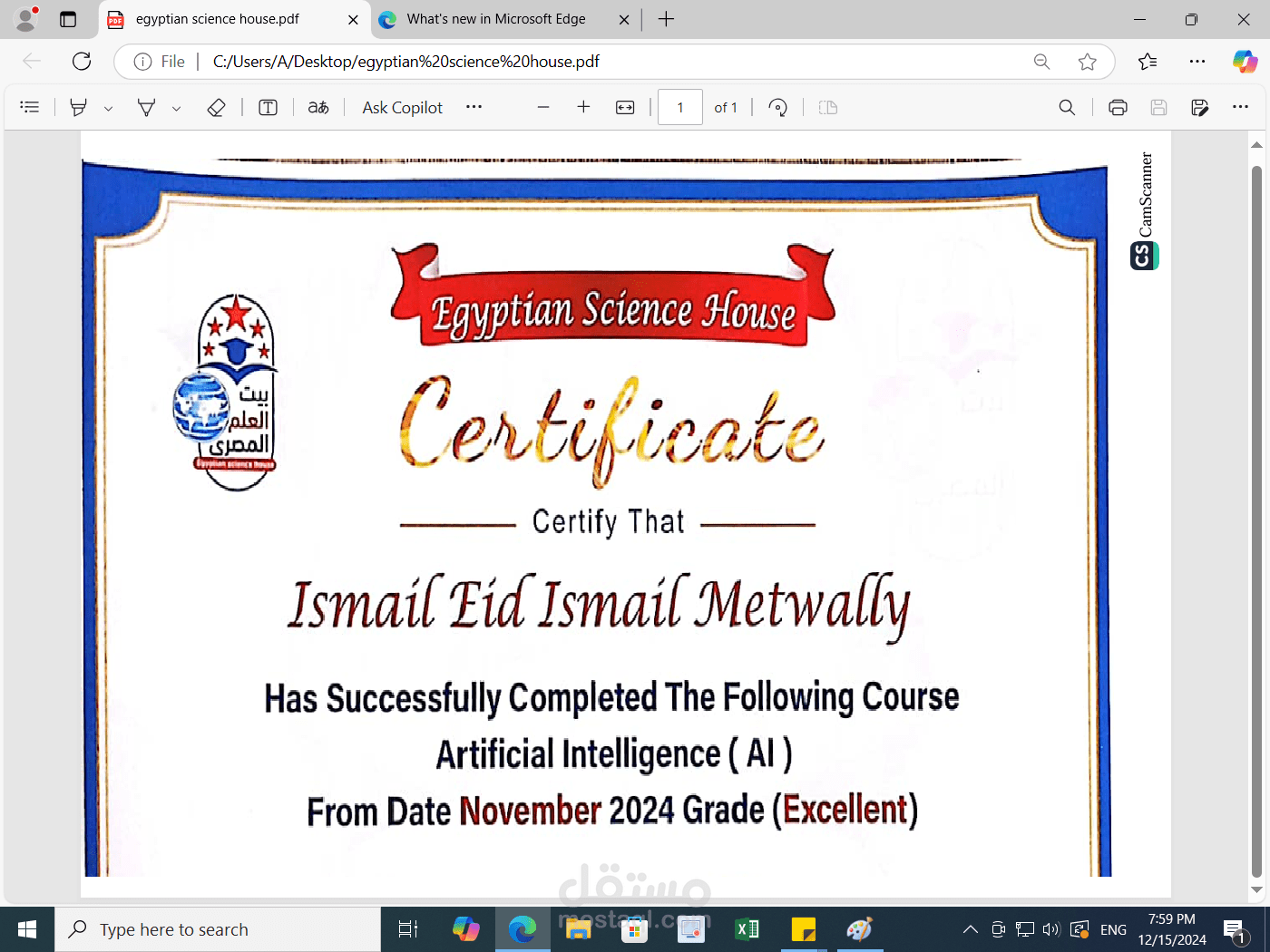Viewport: 1270px width, 952px height.
Task: Zoom out of the PDF
Action: coord(543,107)
